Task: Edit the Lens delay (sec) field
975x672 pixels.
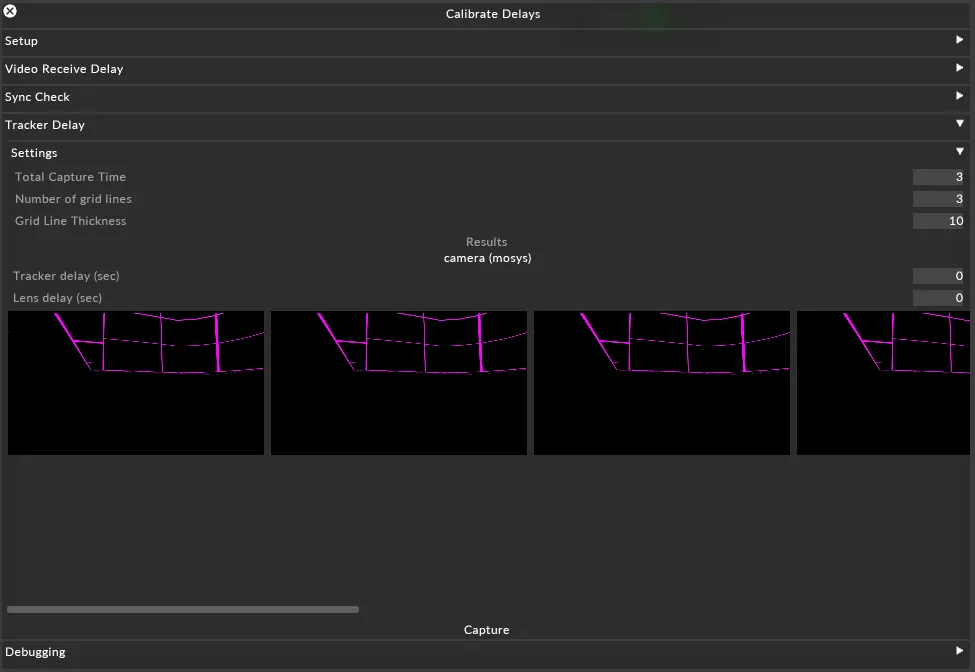Action: point(940,297)
